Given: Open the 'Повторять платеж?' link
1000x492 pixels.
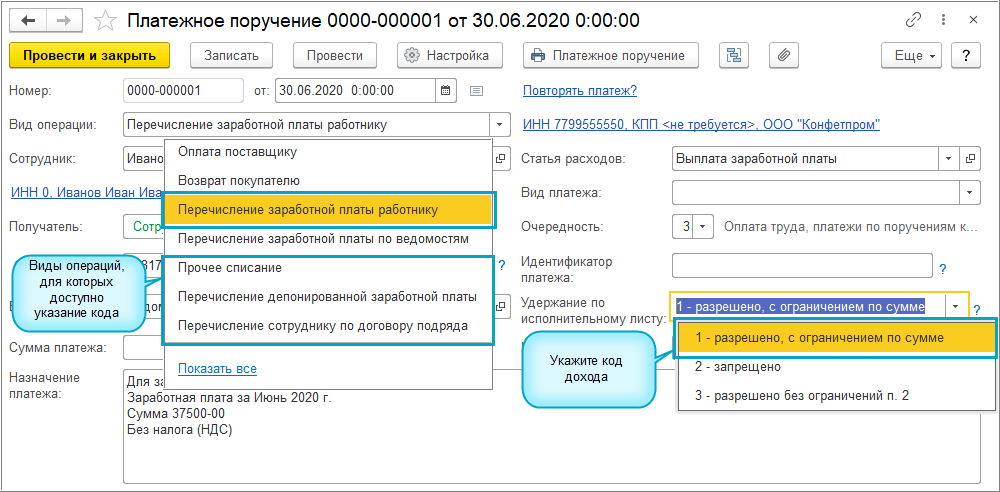Looking at the screenshot, I should (580, 91).
